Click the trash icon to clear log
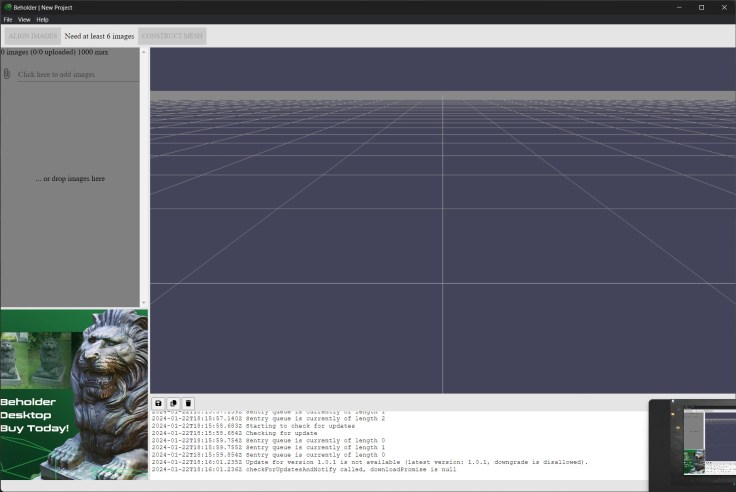 [188, 403]
